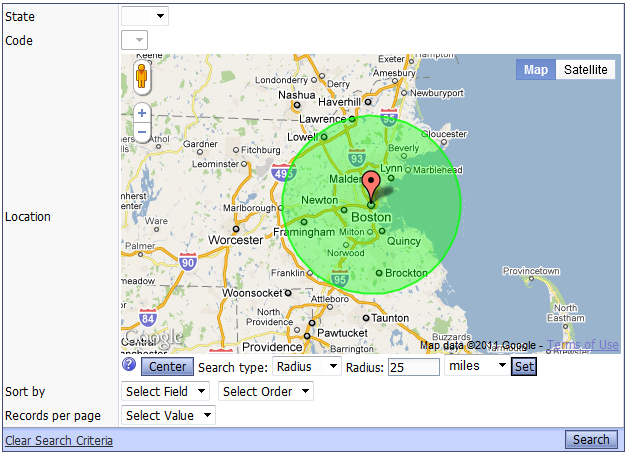Viewport: 628px width, 456px height.
Task: Open the Terms of Use link
Action: pos(583,344)
